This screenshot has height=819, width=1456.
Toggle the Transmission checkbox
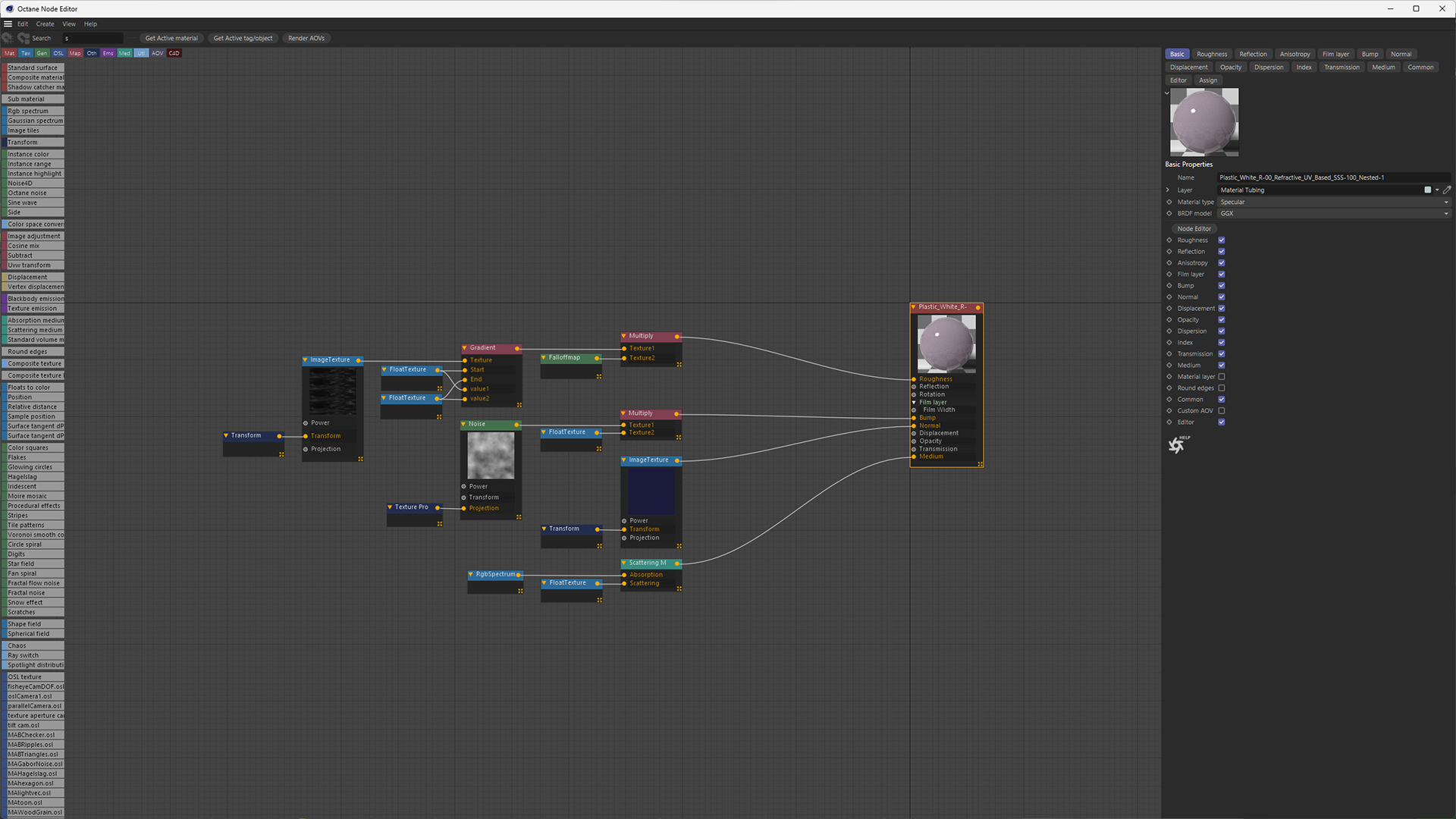click(x=1222, y=354)
